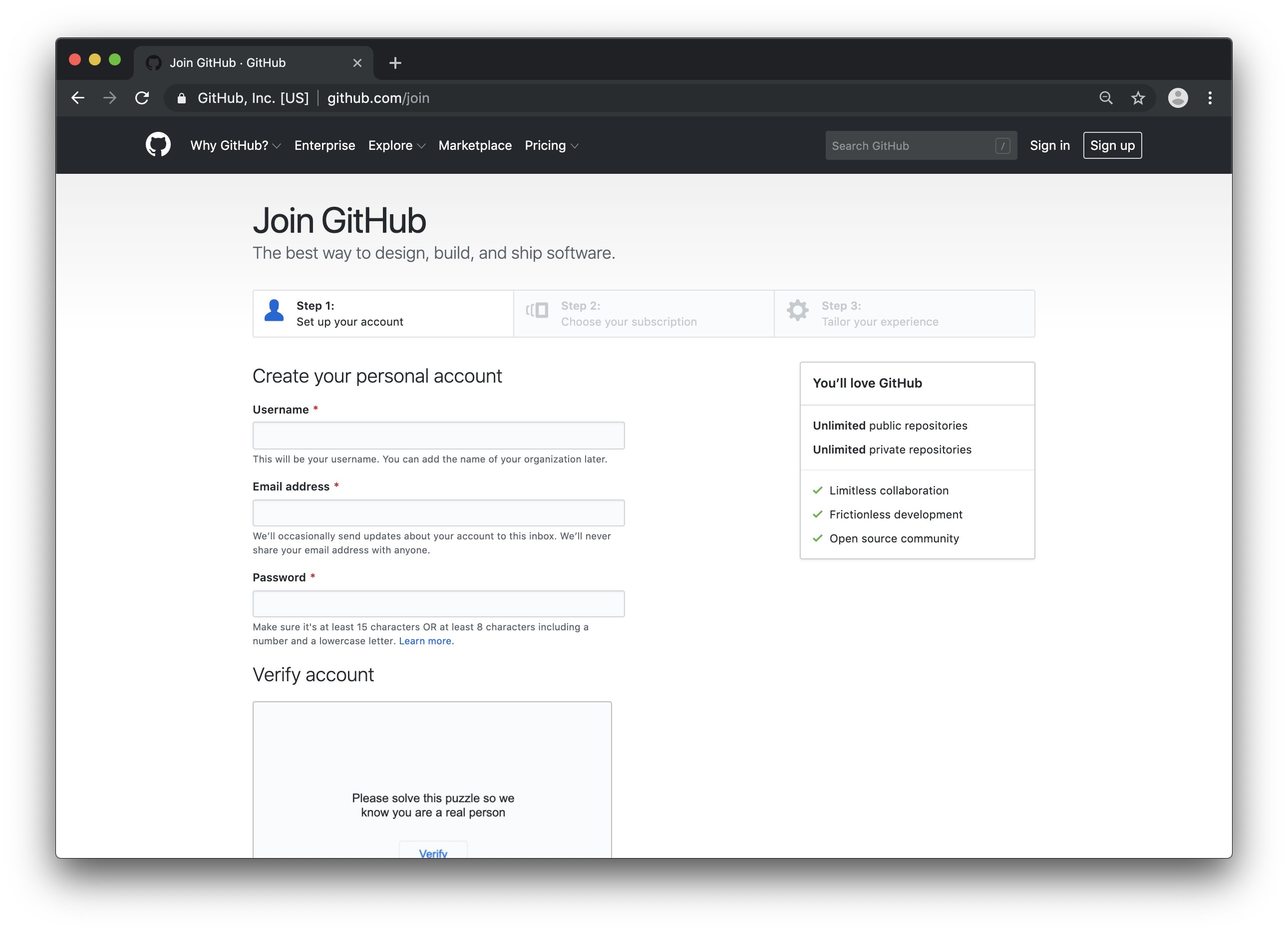This screenshot has width=1288, height=932.
Task: Click the Learn more password link
Action: tap(425, 640)
